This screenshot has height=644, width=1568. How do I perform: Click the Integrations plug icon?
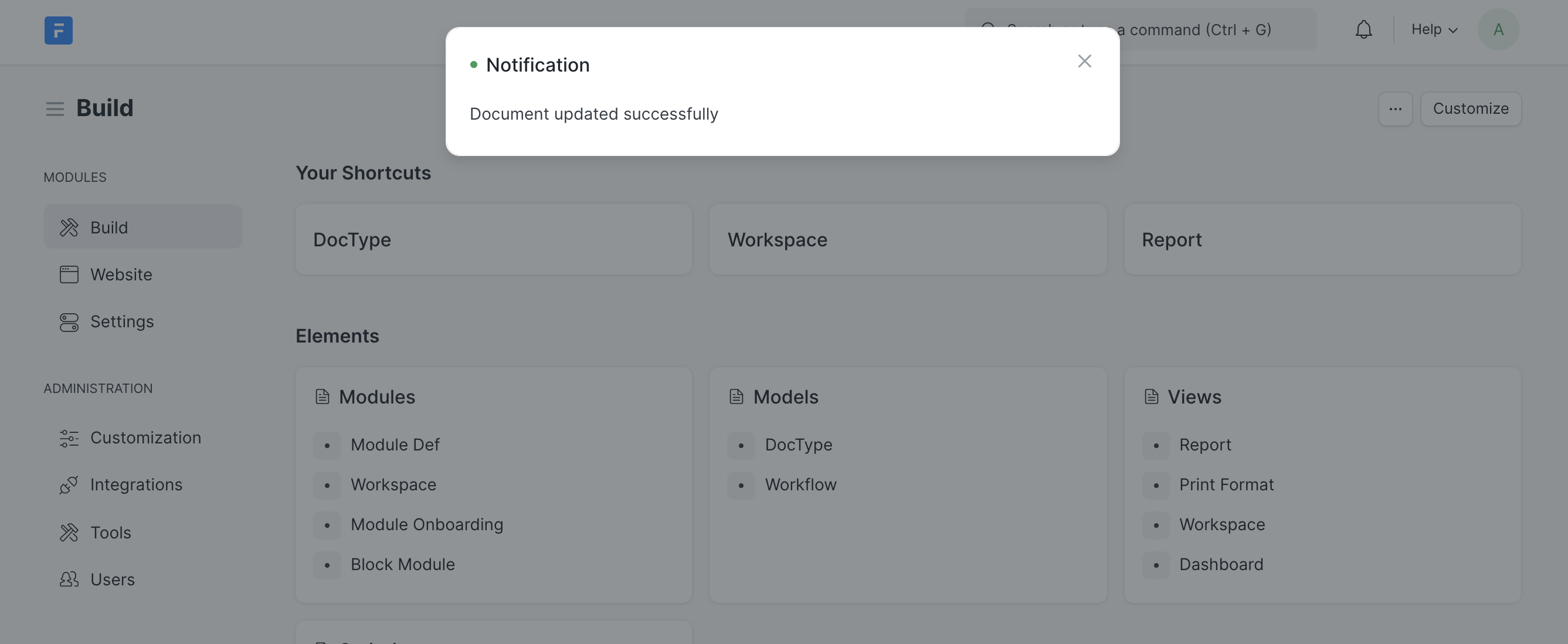coord(69,484)
